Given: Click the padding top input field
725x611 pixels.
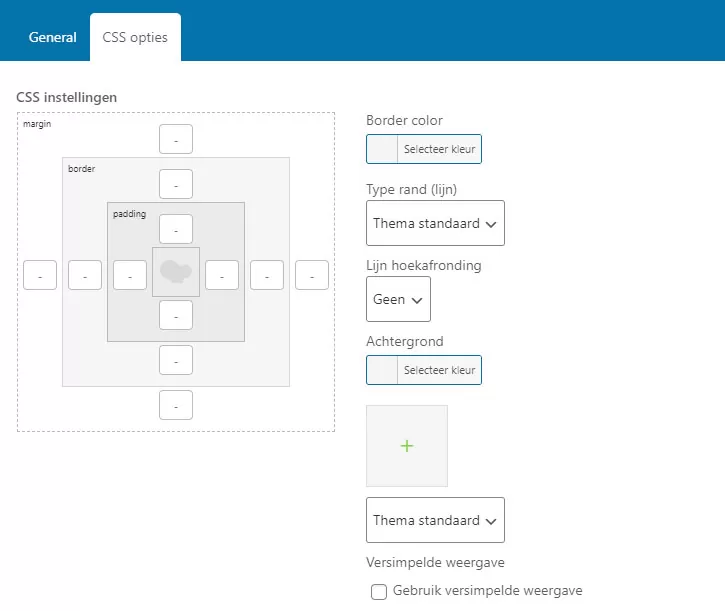Looking at the screenshot, I should 176,230.
